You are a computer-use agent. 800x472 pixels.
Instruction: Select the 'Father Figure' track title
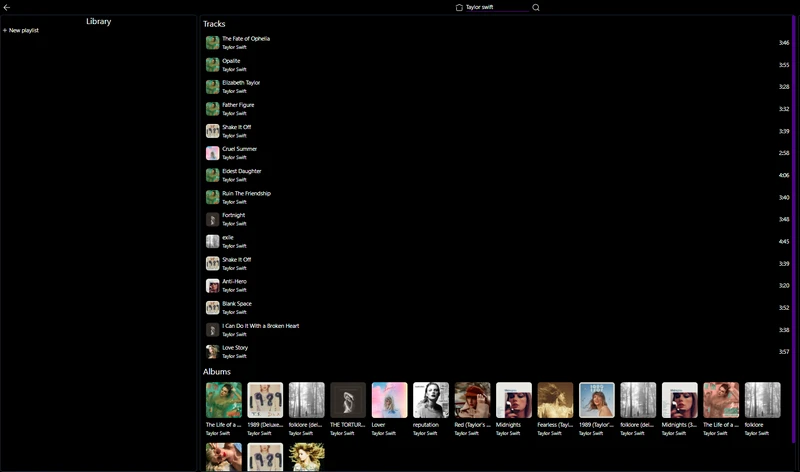[238, 105]
